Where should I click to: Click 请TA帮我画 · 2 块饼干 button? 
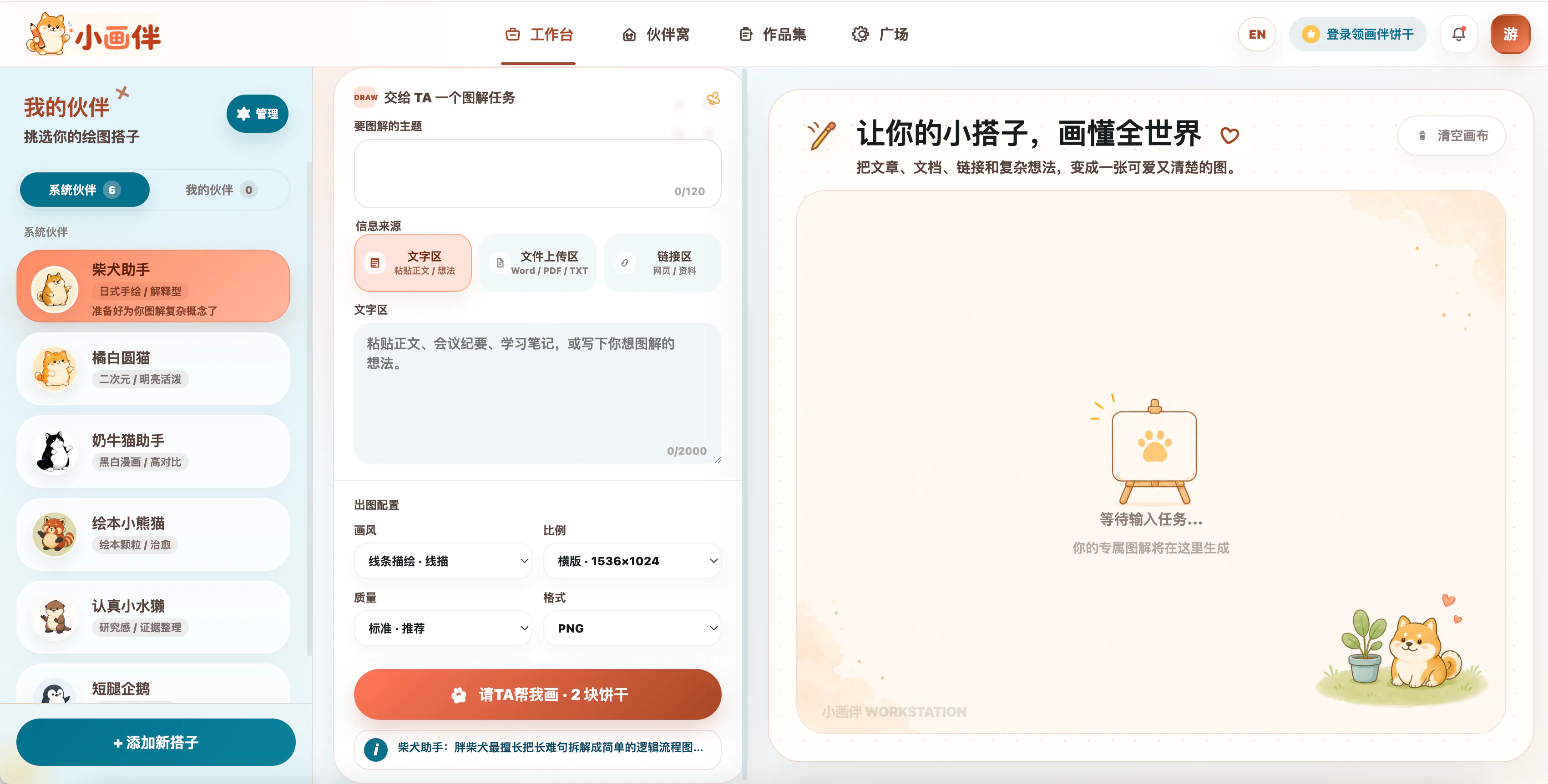pyautogui.click(x=537, y=694)
